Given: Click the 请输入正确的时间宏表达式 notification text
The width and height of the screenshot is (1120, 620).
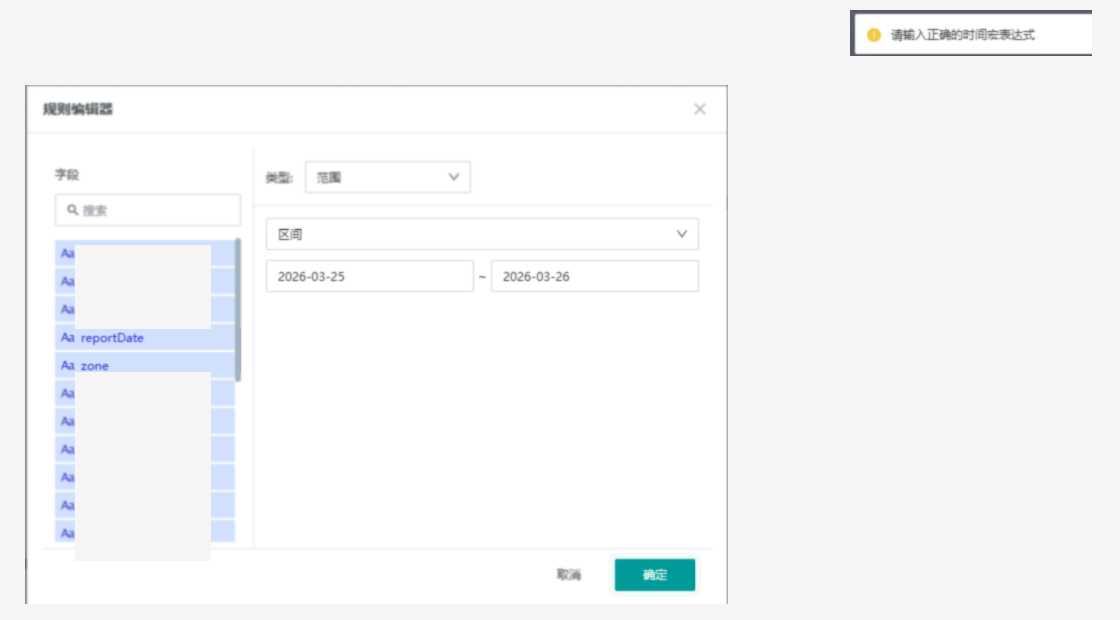Looking at the screenshot, I should click(962, 35).
